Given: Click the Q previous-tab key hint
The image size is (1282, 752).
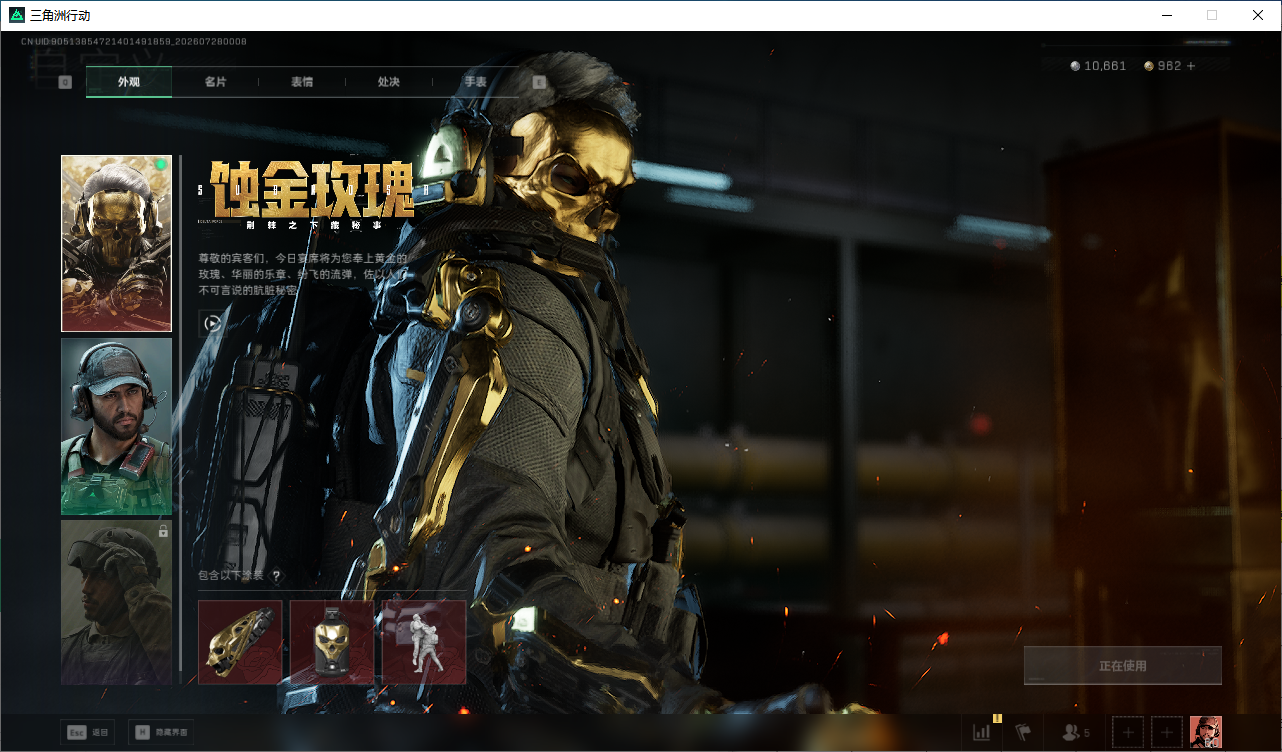Looking at the screenshot, I should click(x=65, y=82).
